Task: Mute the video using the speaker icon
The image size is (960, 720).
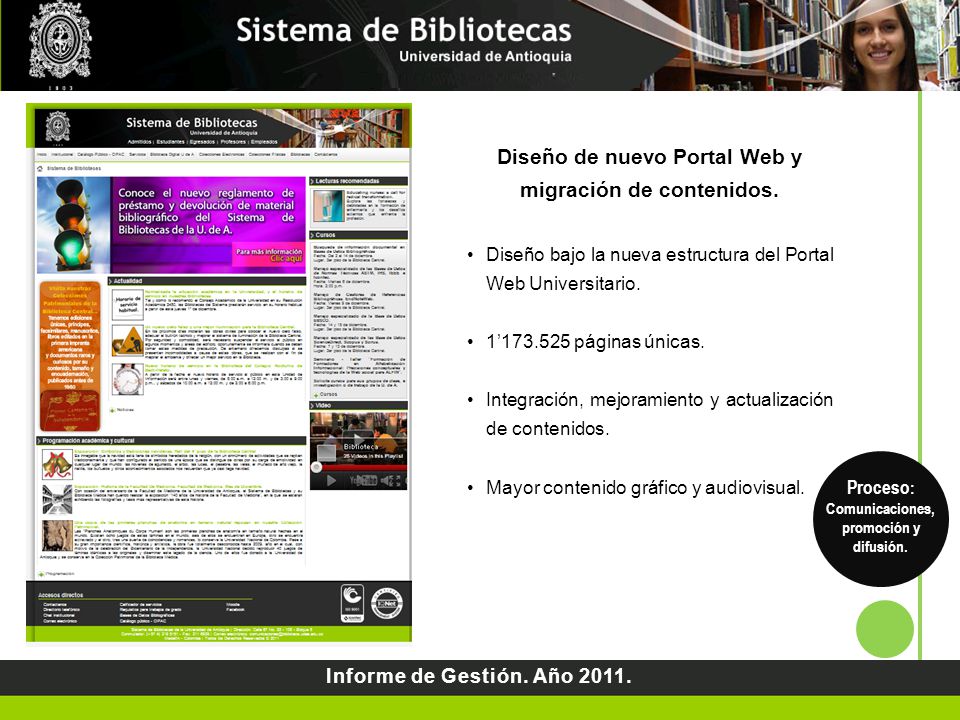Action: pos(384,481)
